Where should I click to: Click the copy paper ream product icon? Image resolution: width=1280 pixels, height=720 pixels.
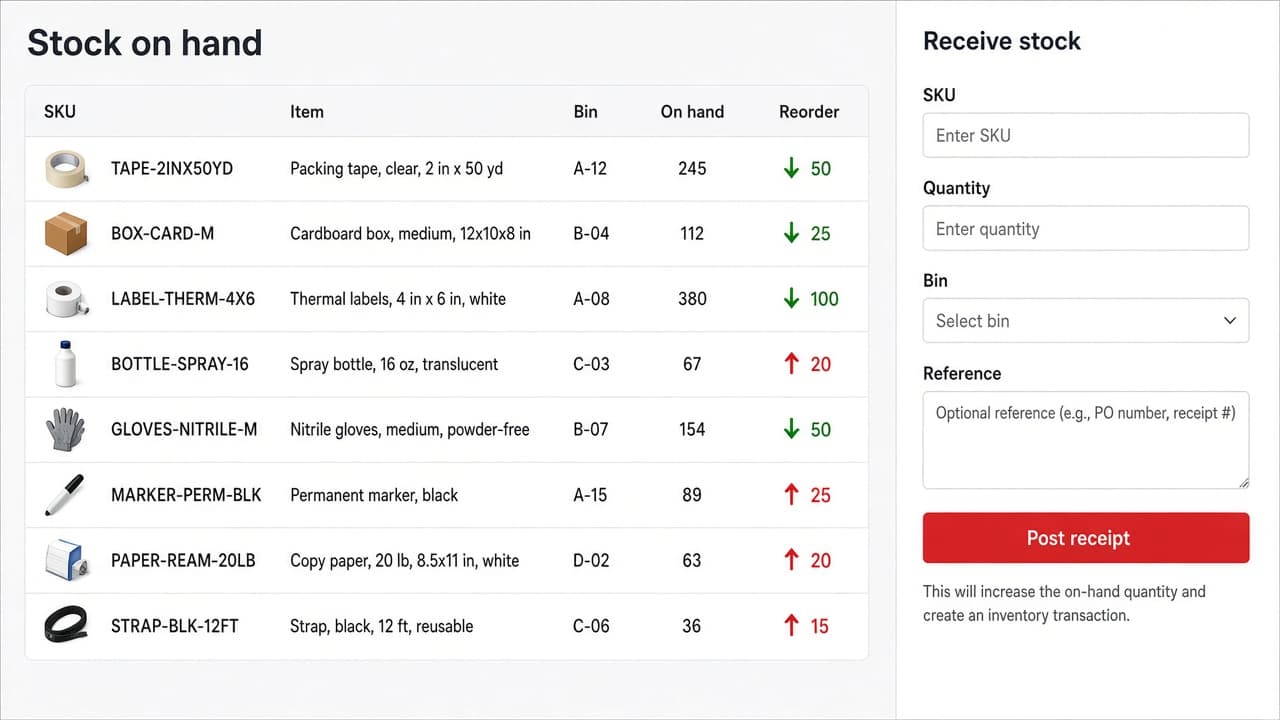coord(68,560)
